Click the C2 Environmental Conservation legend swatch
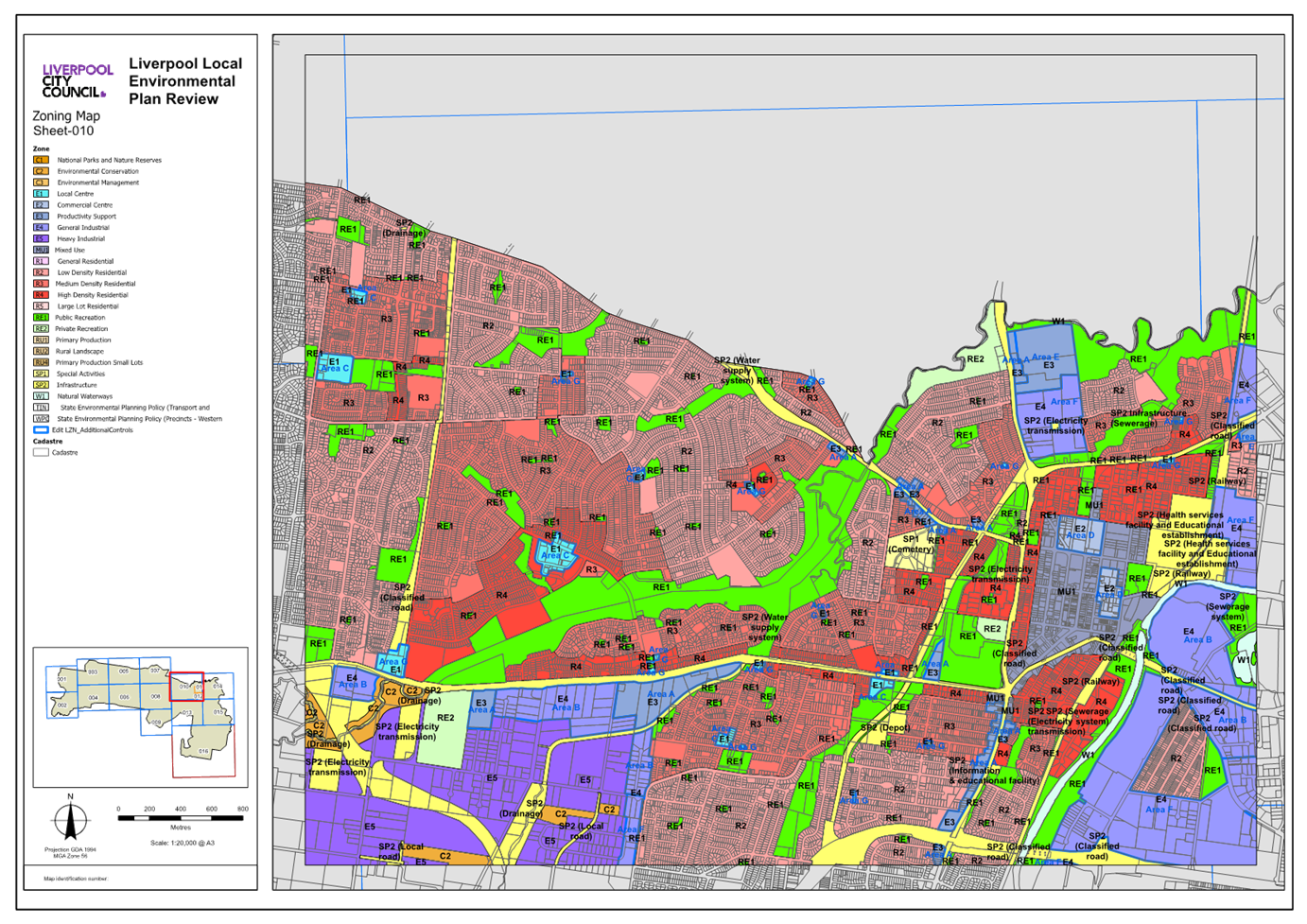1307x924 pixels. (41, 171)
